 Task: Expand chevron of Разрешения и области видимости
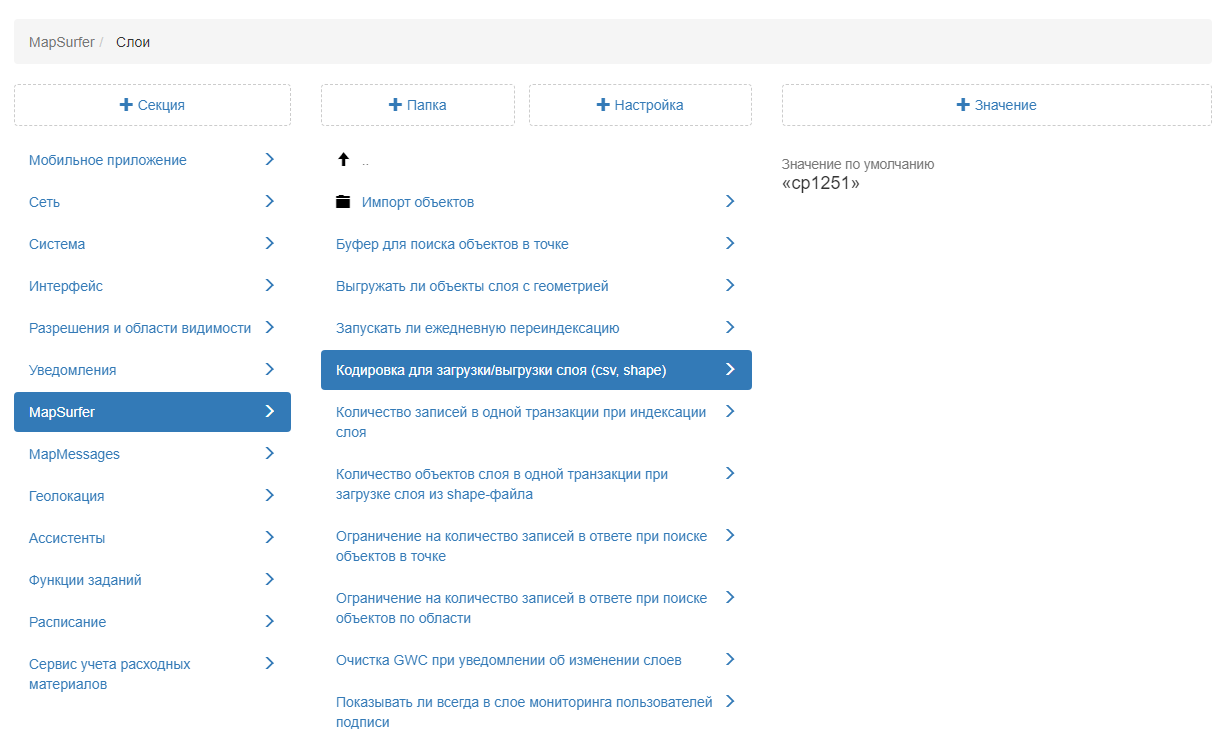tap(269, 327)
